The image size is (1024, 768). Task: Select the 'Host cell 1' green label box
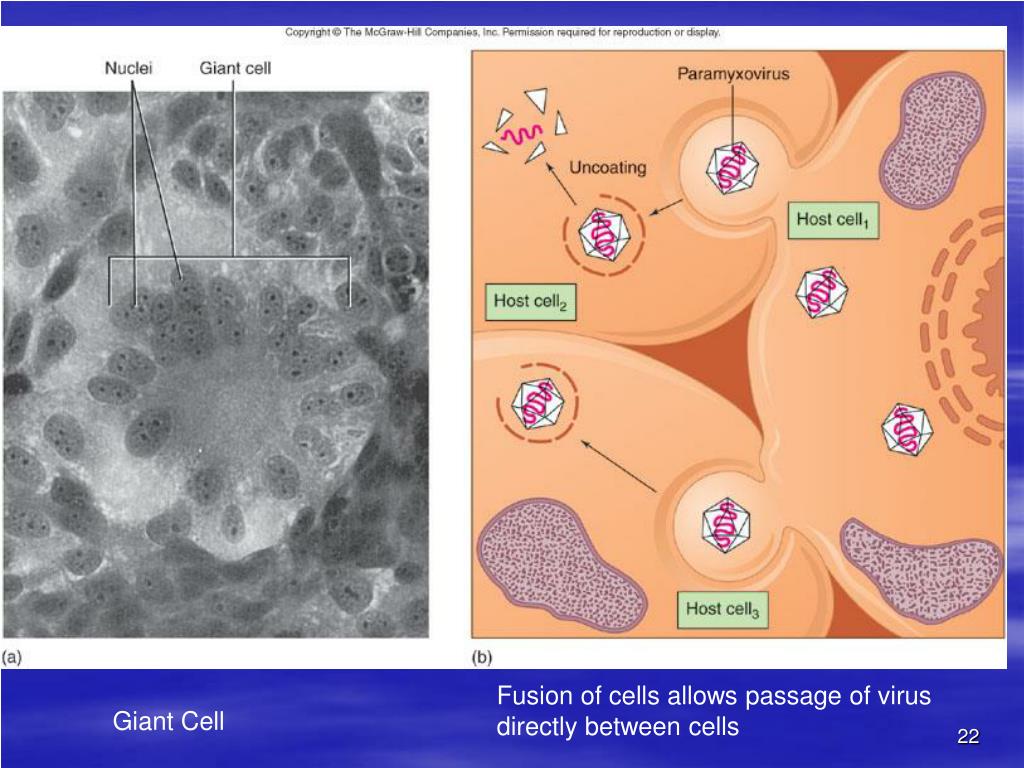(833, 220)
